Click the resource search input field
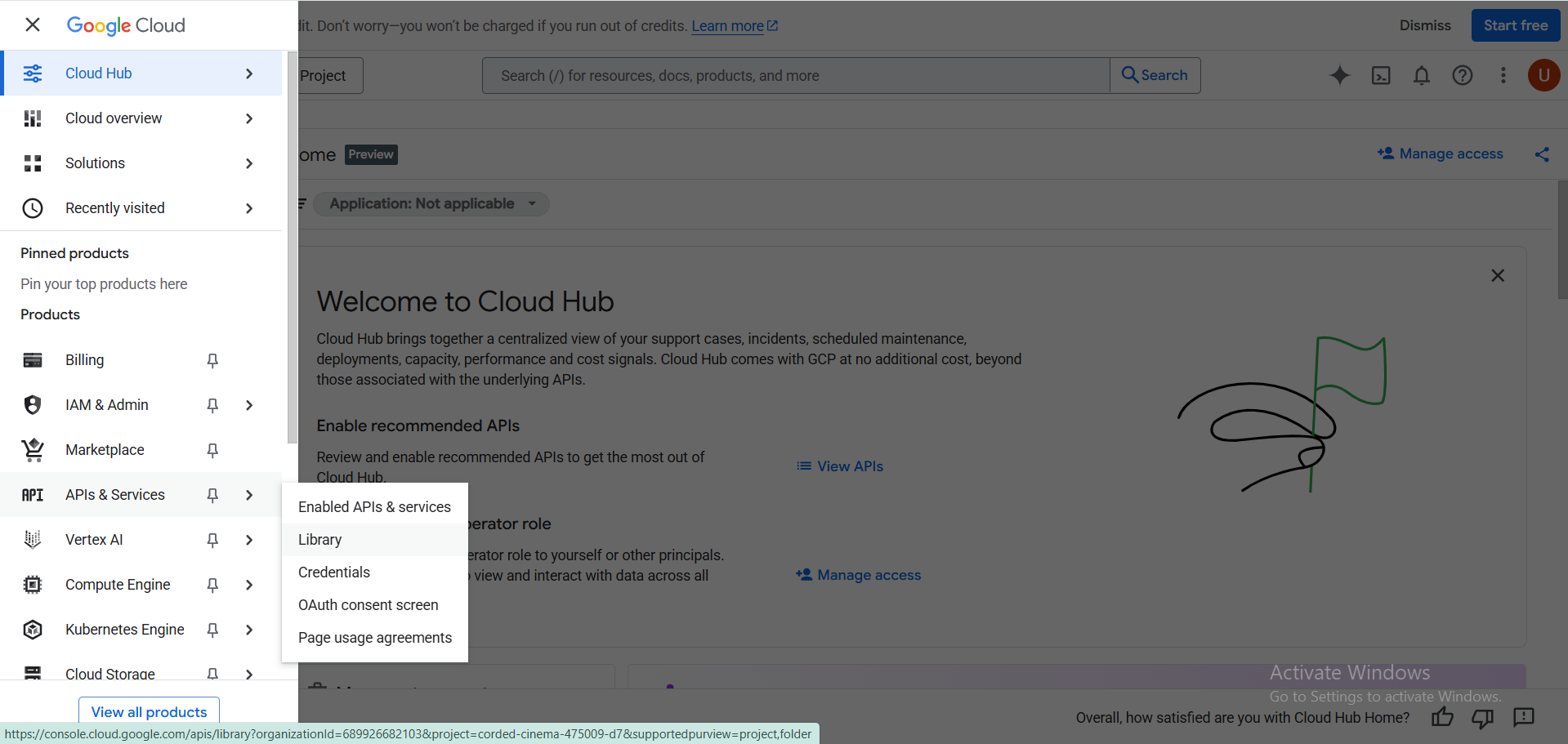Viewport: 1568px width, 744px height. click(x=795, y=76)
